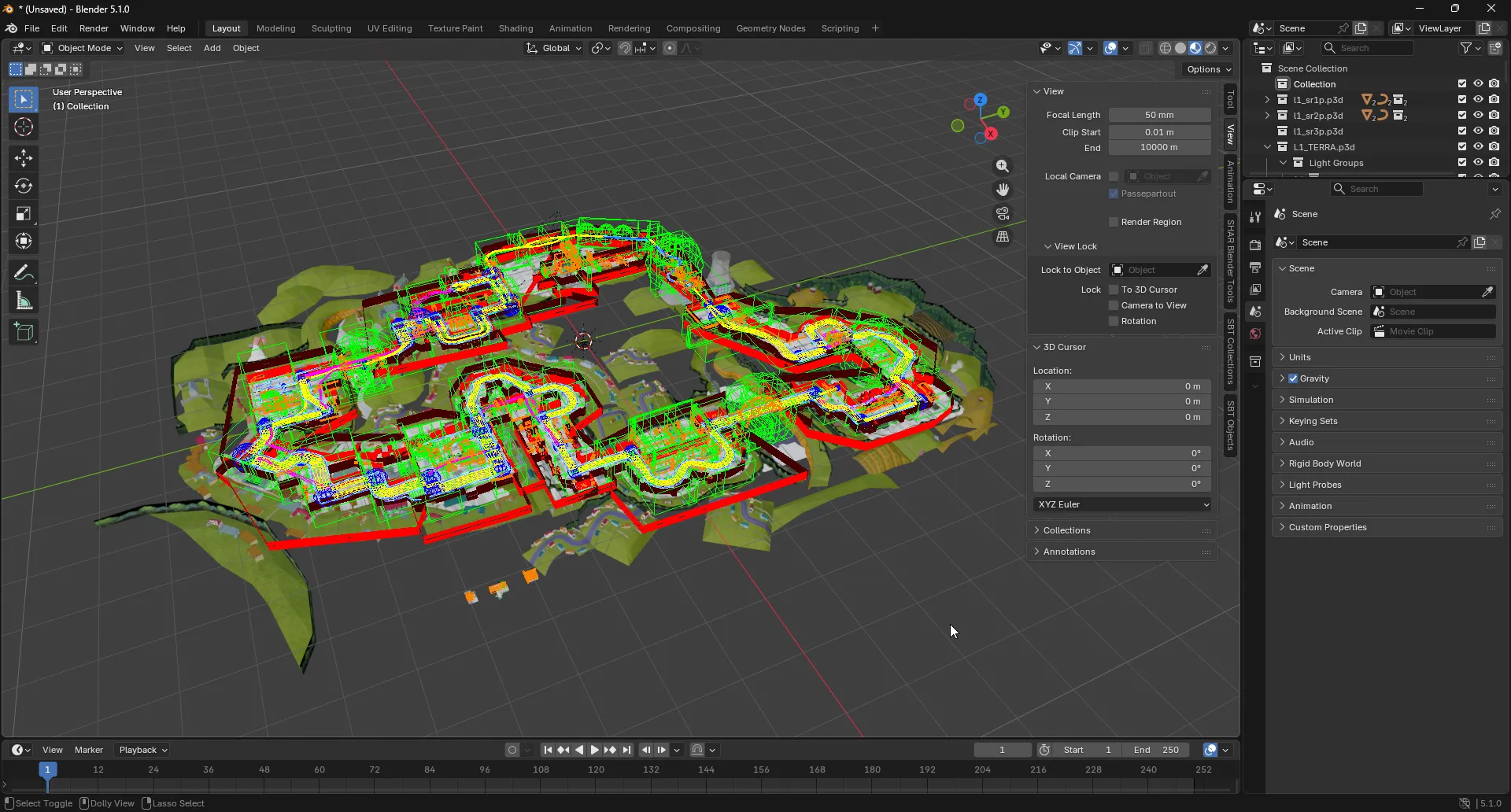Select the Add Cube tool
The height and width of the screenshot is (812, 1511).
coord(24,332)
